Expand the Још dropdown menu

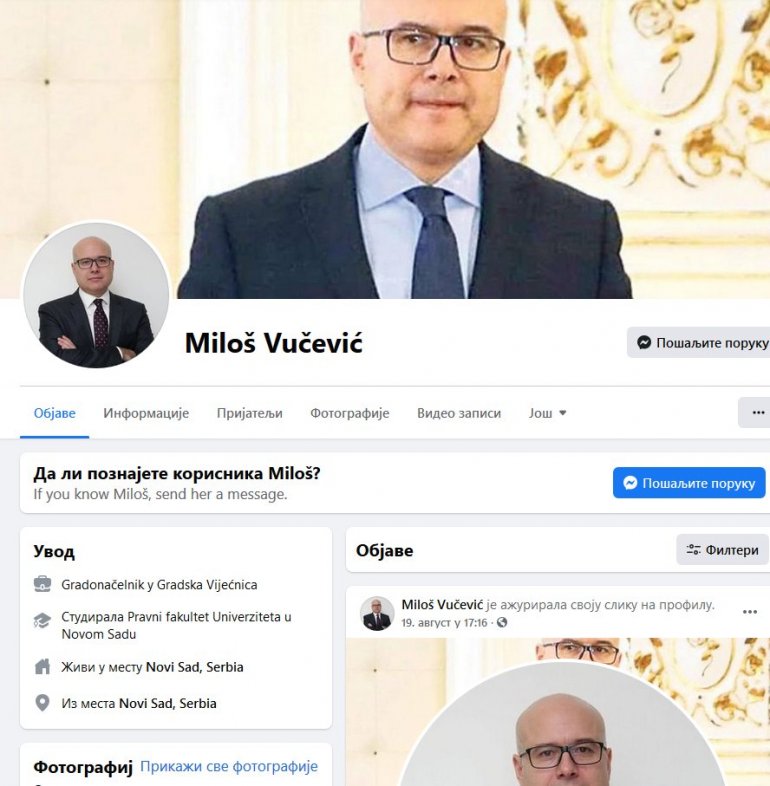click(x=547, y=413)
